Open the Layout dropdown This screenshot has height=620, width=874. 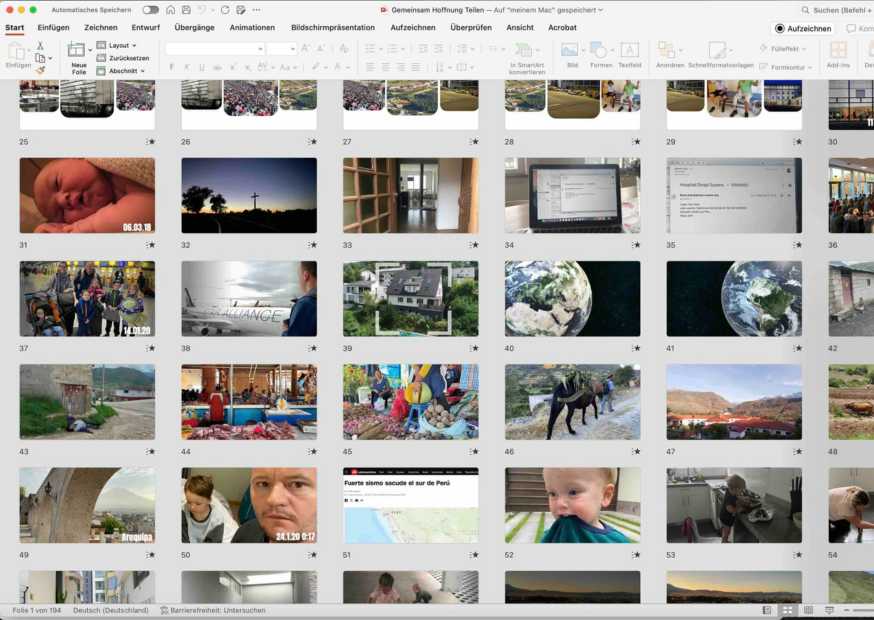point(117,45)
